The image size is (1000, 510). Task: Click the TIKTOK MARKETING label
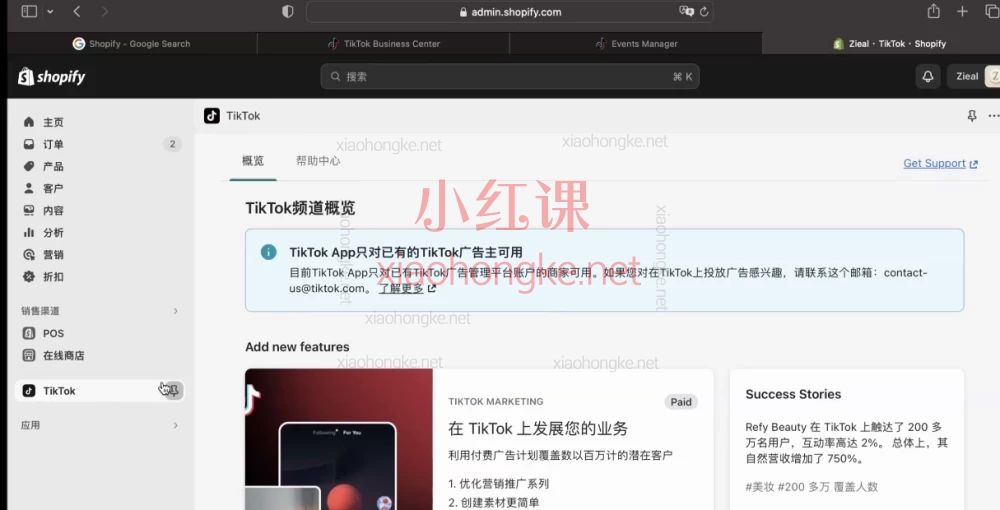496,402
